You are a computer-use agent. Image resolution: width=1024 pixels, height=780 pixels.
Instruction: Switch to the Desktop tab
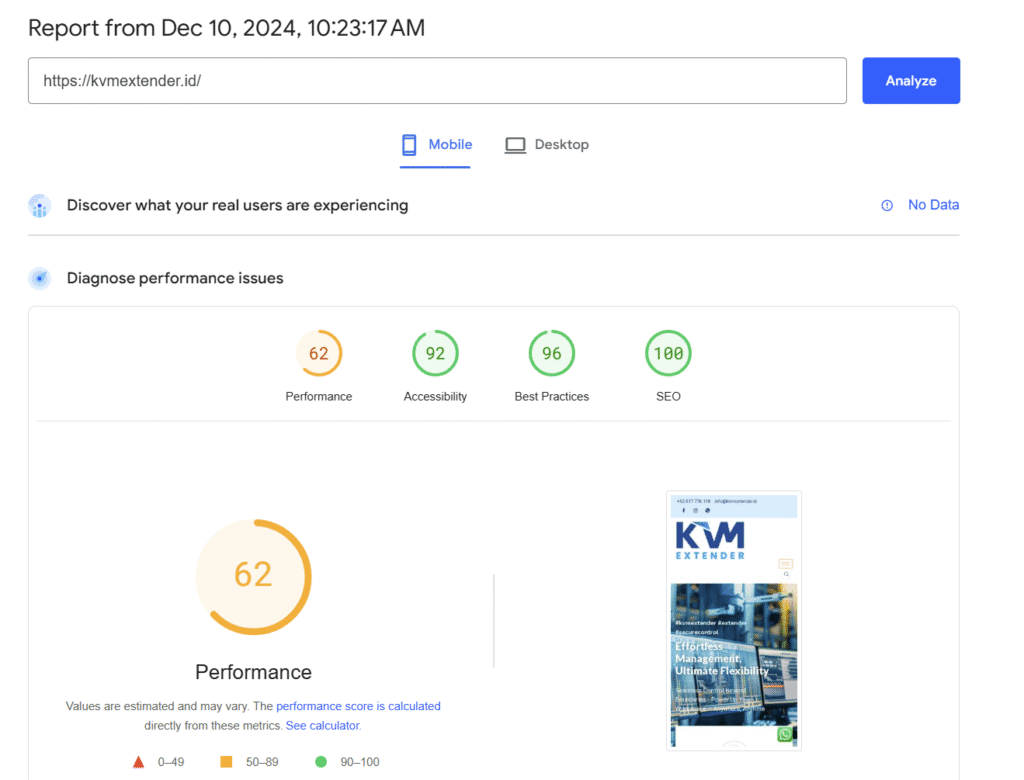548,144
